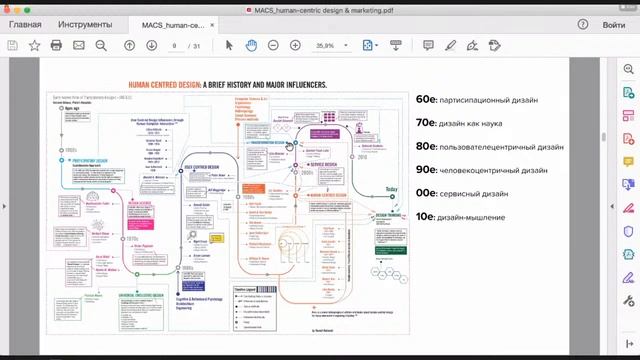Zoom in with the plus icon

(295, 45)
